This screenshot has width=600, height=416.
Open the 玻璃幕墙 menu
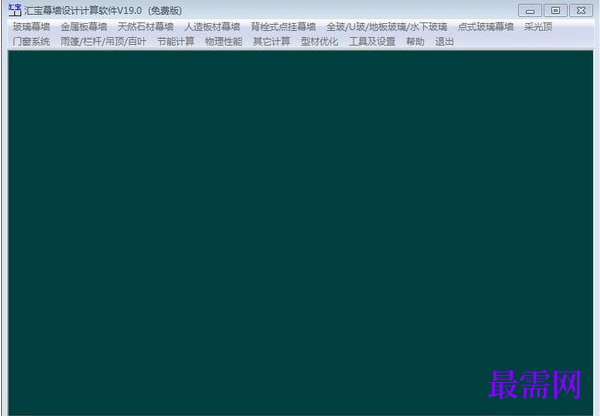click(31, 27)
